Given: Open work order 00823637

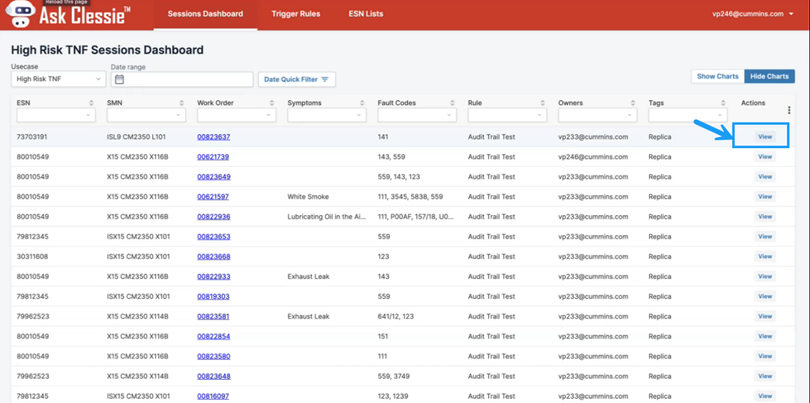Looking at the screenshot, I should pyautogui.click(x=213, y=137).
